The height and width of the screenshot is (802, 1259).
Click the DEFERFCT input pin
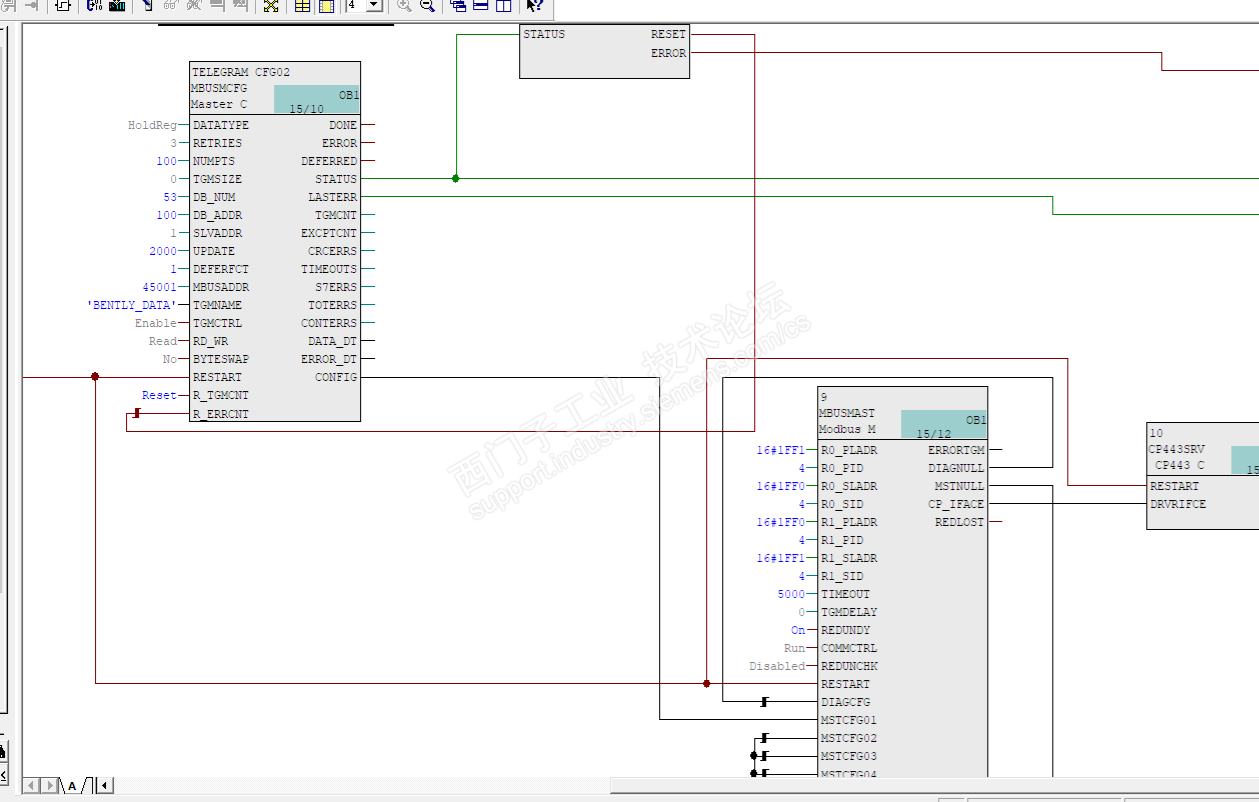[x=220, y=269]
